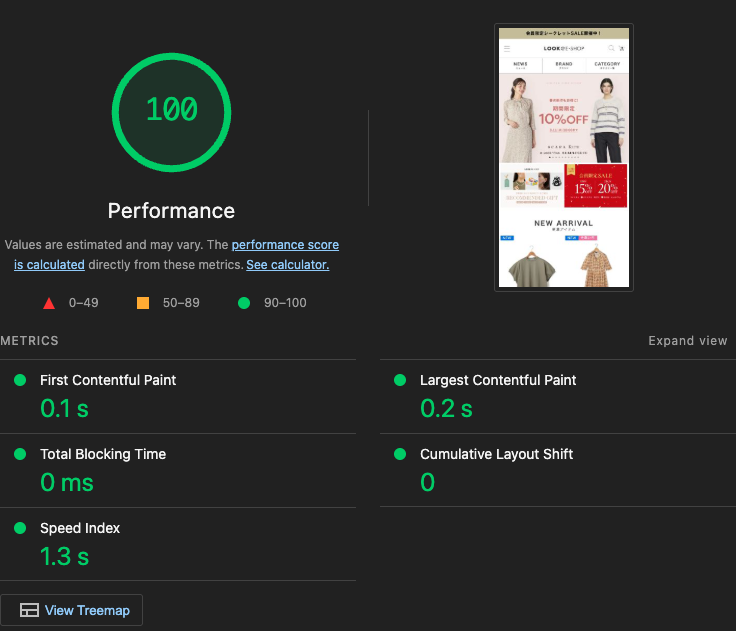Click the Speed Index 1.3 s value

point(64,556)
